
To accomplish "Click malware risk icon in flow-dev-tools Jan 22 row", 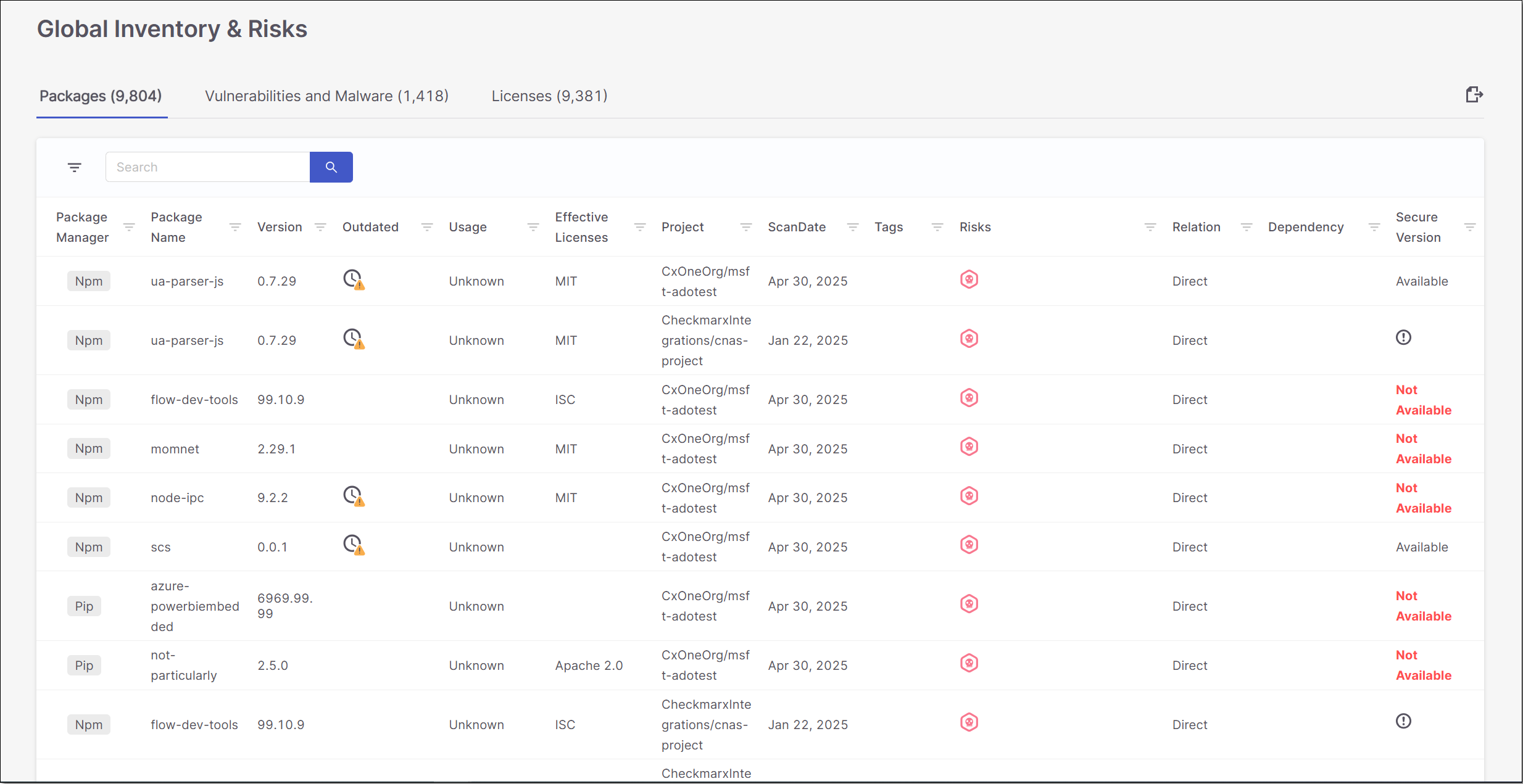I will tap(969, 722).
